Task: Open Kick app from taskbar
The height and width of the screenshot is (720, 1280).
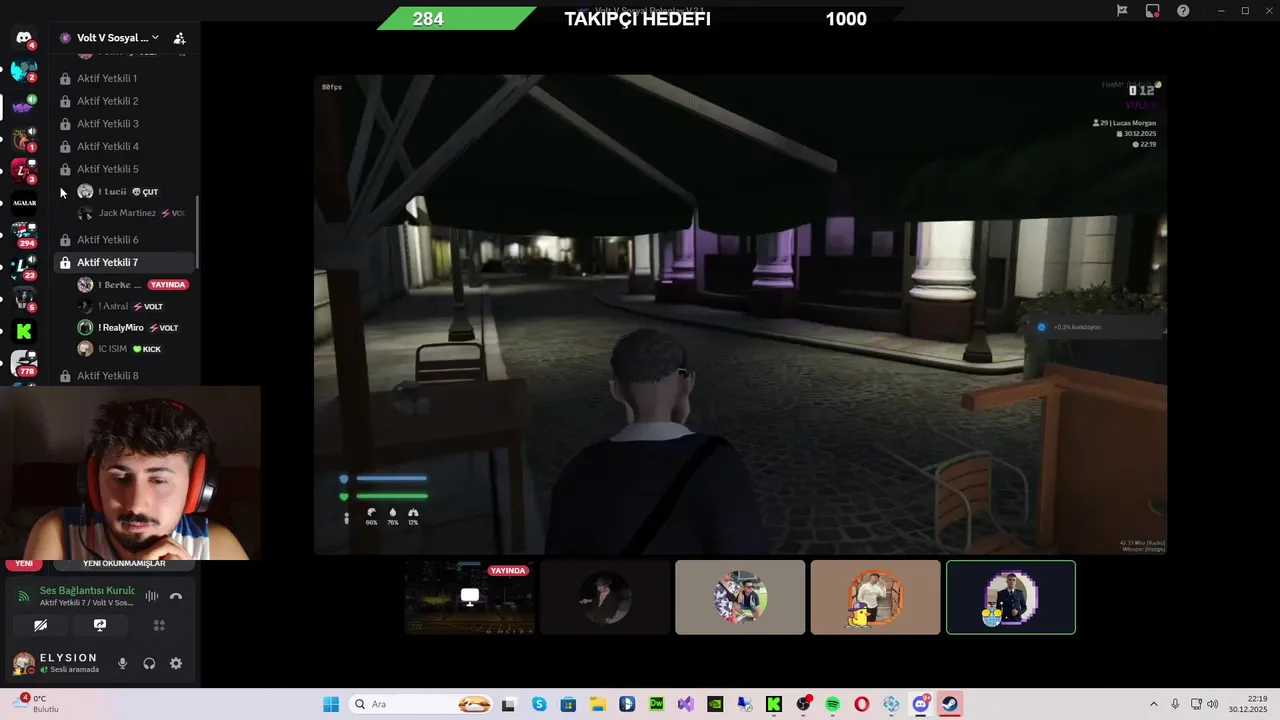Action: pyautogui.click(x=774, y=704)
